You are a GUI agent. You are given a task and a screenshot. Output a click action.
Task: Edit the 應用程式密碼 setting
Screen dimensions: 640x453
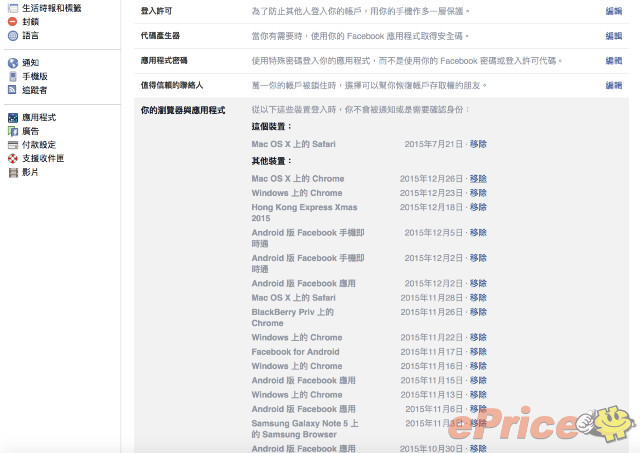pyautogui.click(x=613, y=60)
